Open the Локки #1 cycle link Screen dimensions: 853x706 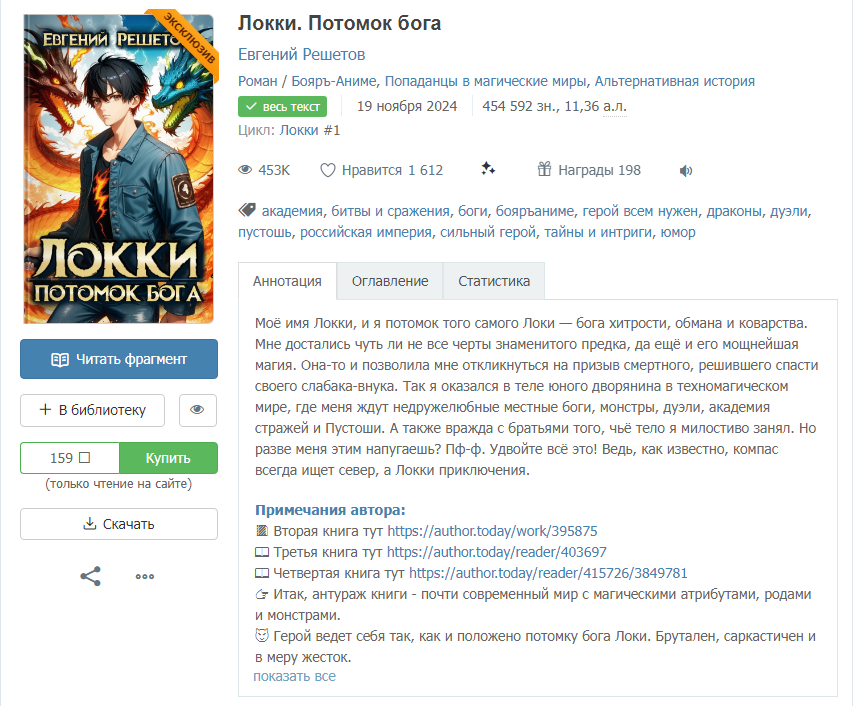pos(310,130)
